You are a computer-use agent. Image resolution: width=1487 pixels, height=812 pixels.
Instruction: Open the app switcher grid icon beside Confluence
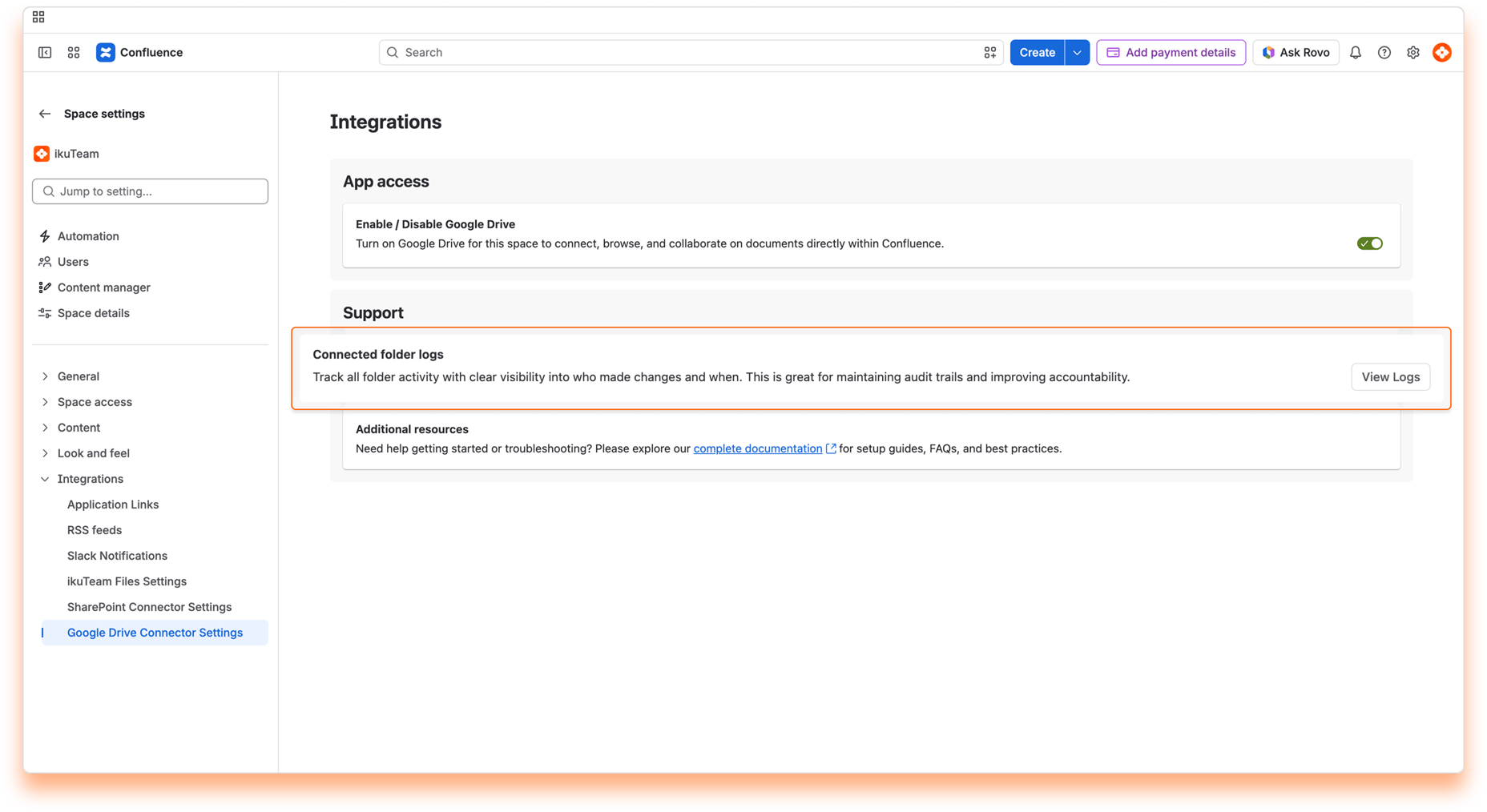(74, 52)
